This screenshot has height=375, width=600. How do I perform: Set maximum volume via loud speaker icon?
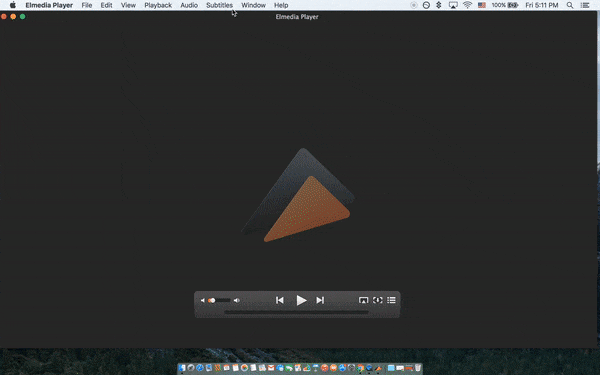pos(237,300)
